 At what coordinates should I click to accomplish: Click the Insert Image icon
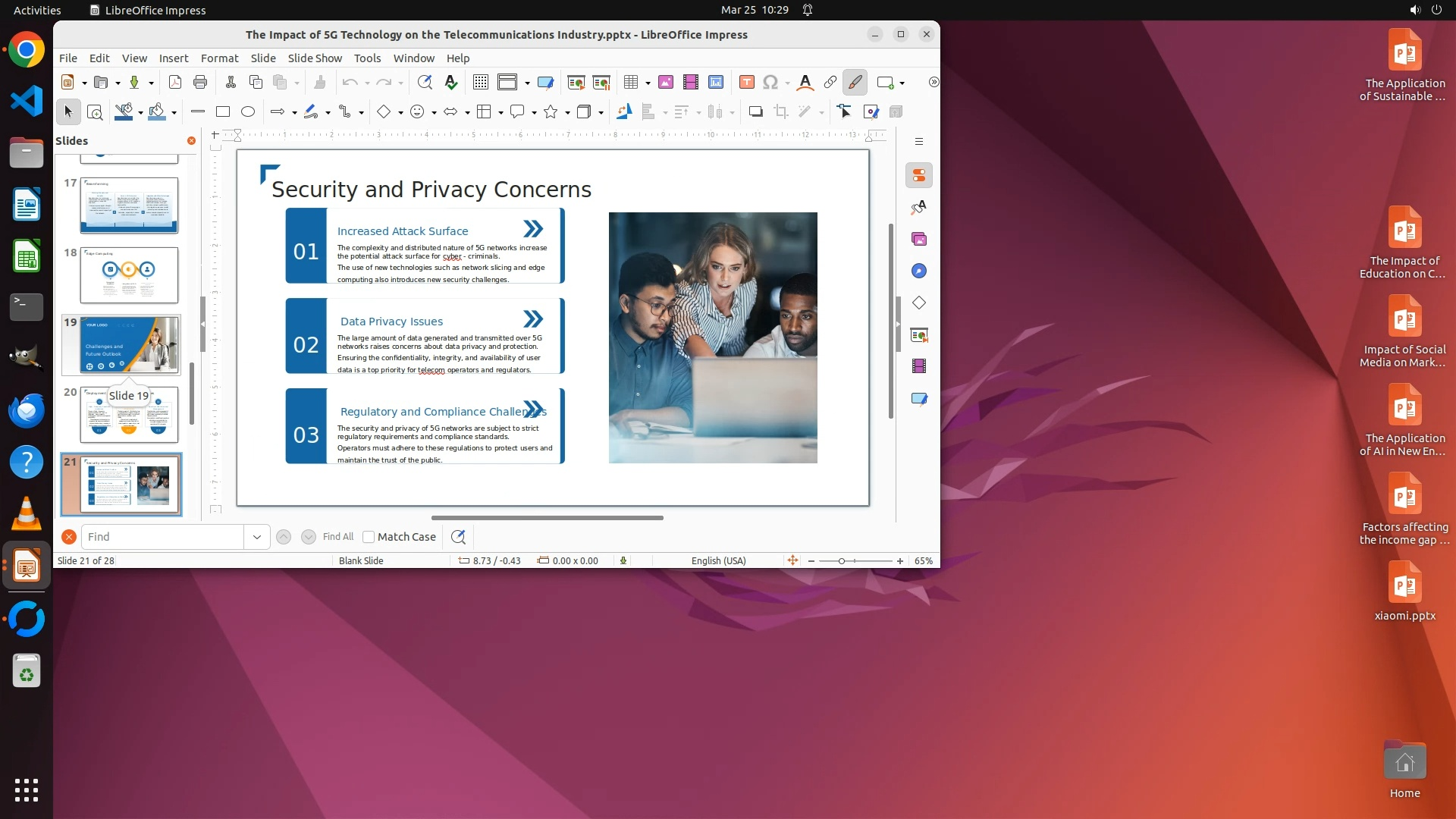pyautogui.click(x=665, y=82)
